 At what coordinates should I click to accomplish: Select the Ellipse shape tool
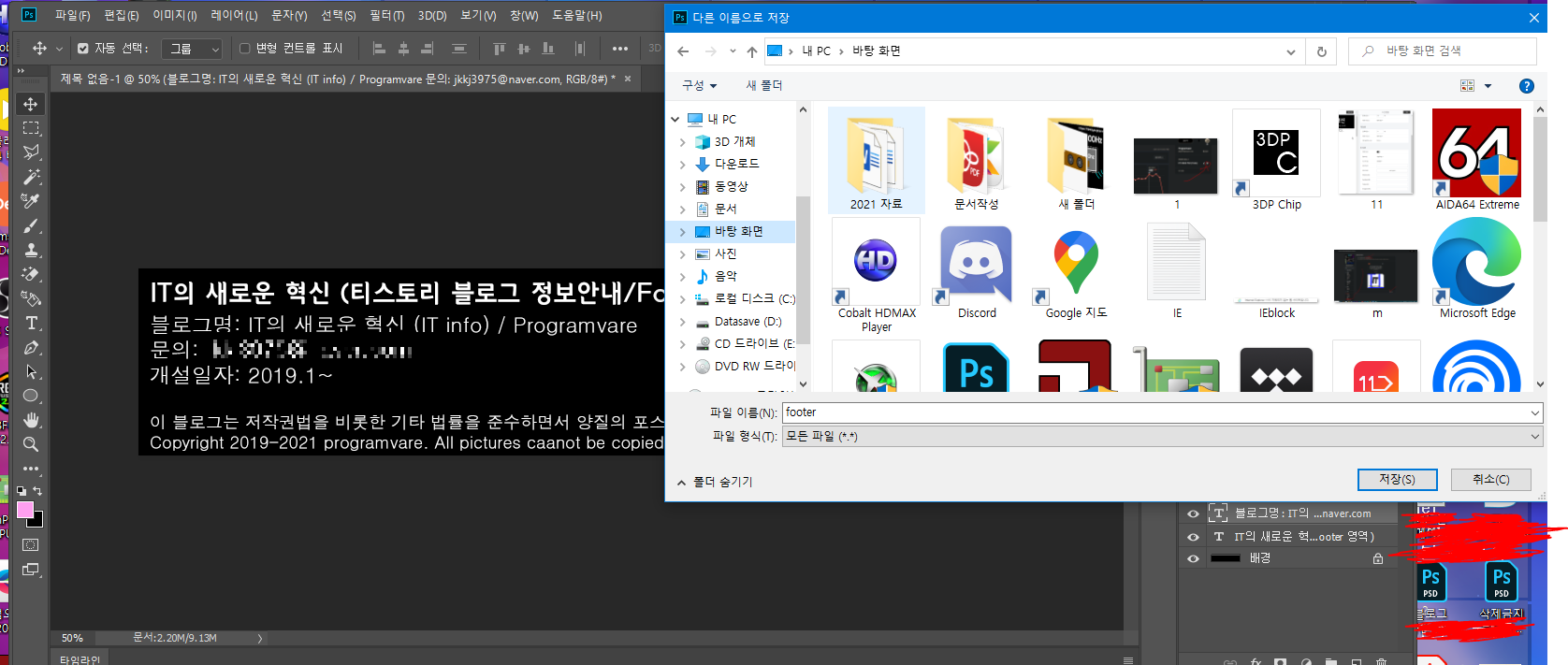coord(31,396)
